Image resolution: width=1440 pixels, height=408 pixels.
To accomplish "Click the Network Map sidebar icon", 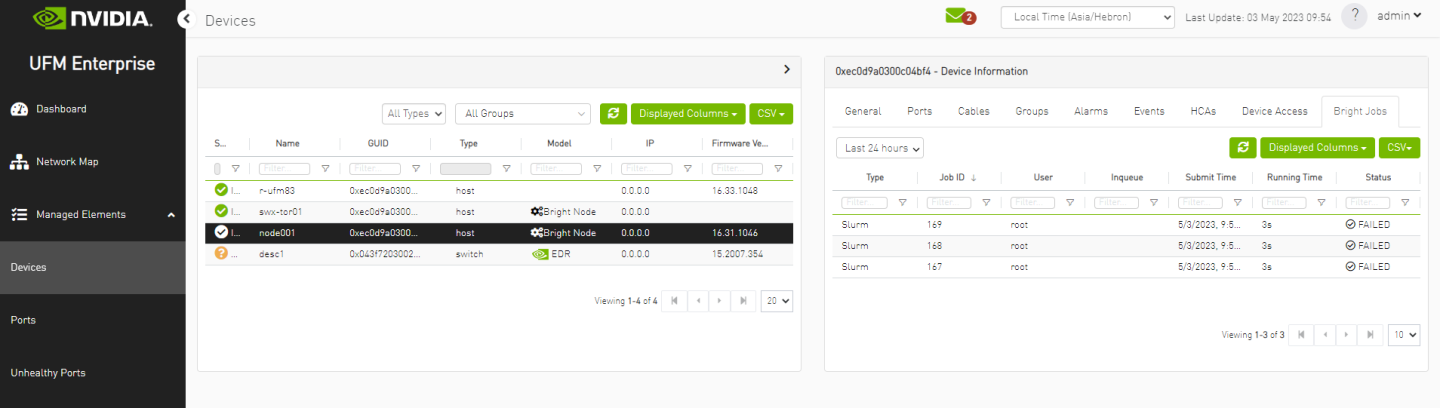I will pos(19,162).
